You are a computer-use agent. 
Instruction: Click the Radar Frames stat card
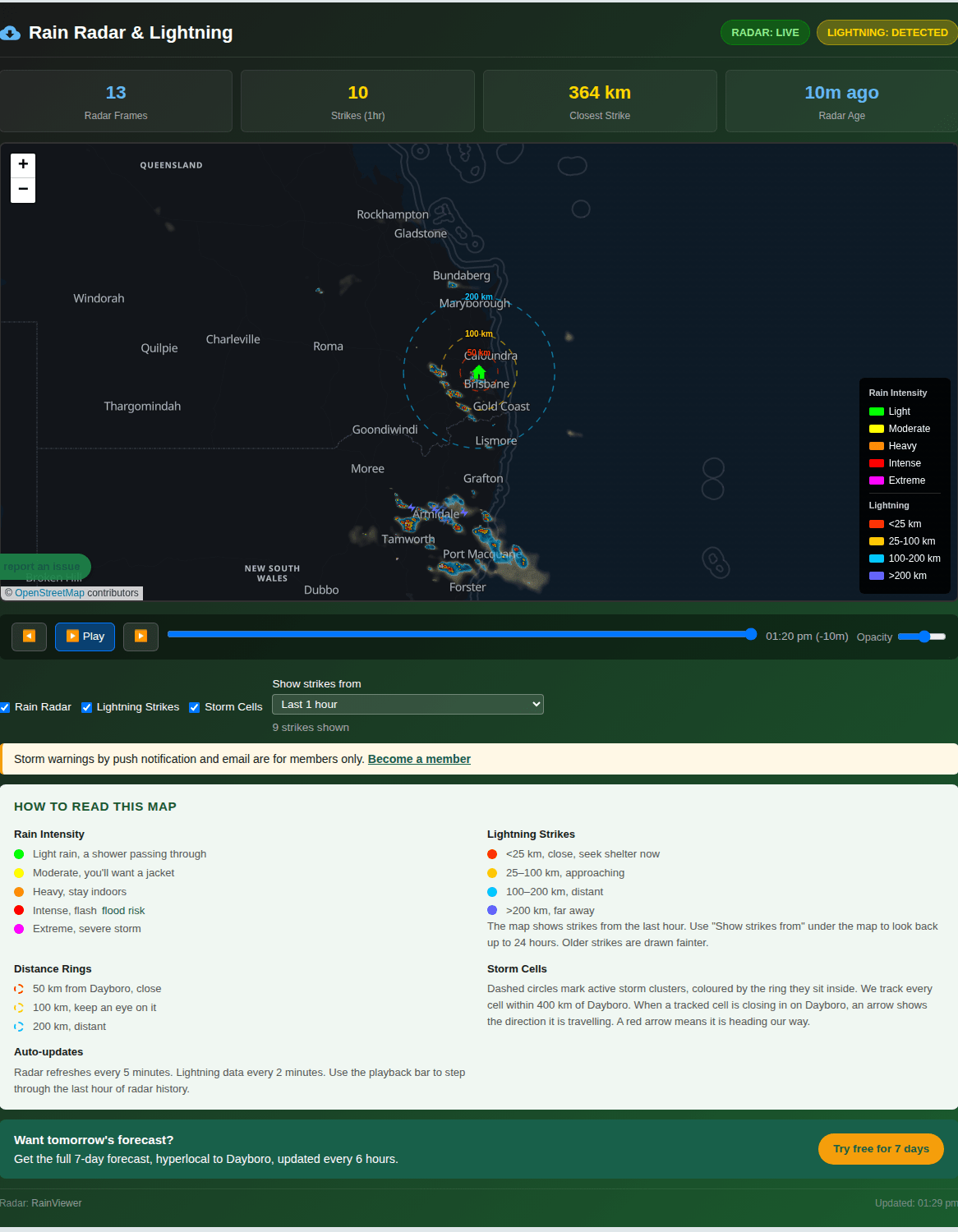[116, 101]
